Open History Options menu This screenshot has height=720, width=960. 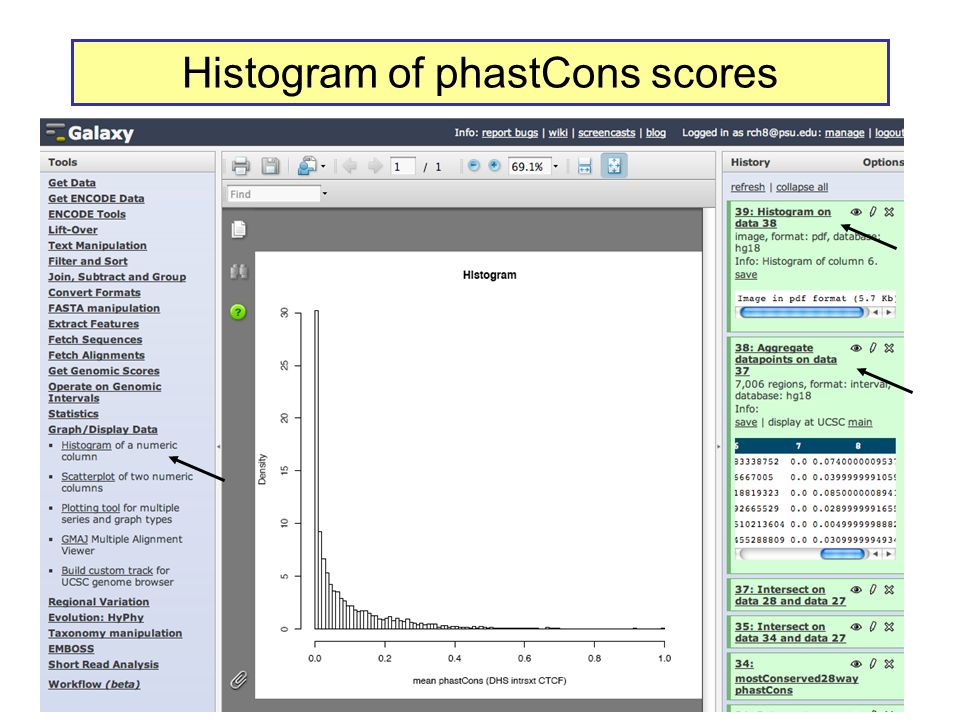[x=882, y=162]
